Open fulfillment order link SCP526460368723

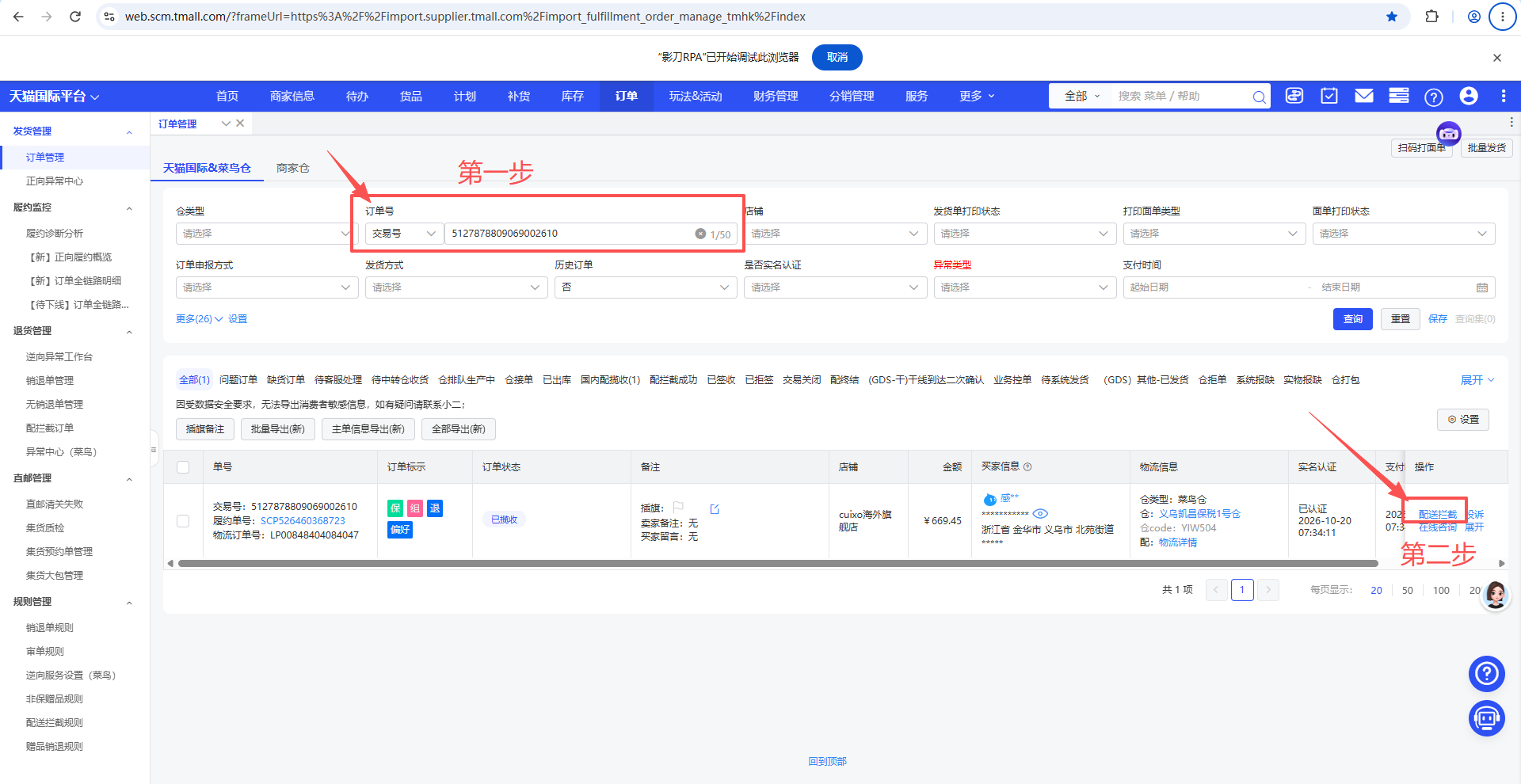coord(303,521)
